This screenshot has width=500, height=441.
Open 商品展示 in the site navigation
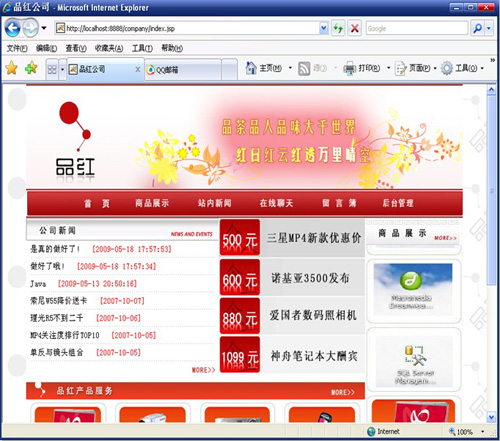pos(152,203)
